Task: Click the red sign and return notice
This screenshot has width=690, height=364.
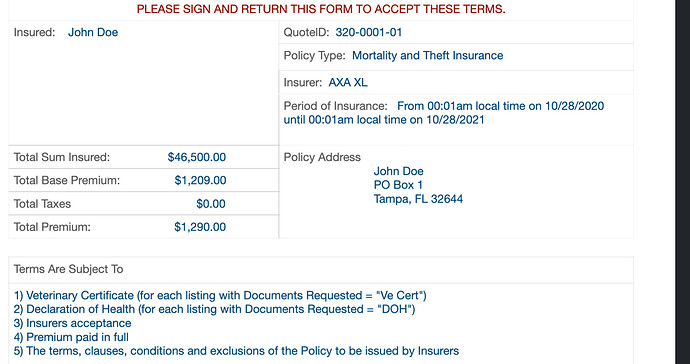Action: click(x=321, y=9)
